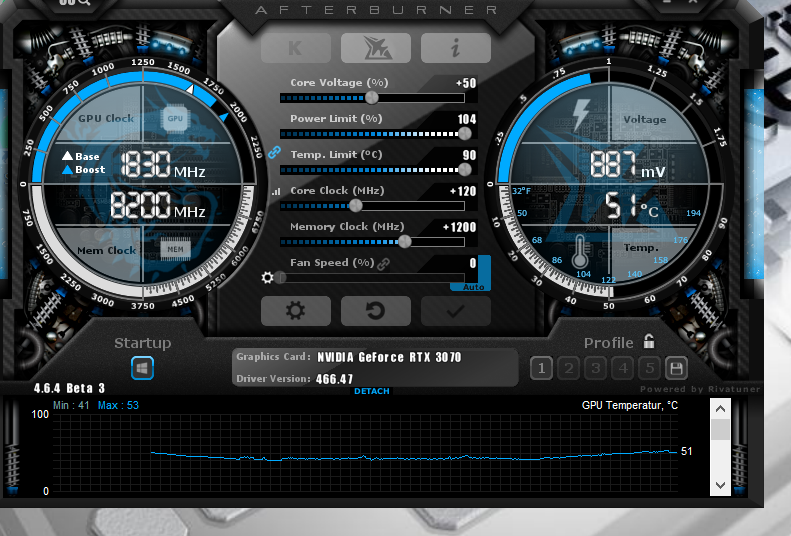Screen dimensions: 791x536
Task: Click graphics card name 'NVIDIA GeForce RTX 3070'
Action: [x=389, y=358]
